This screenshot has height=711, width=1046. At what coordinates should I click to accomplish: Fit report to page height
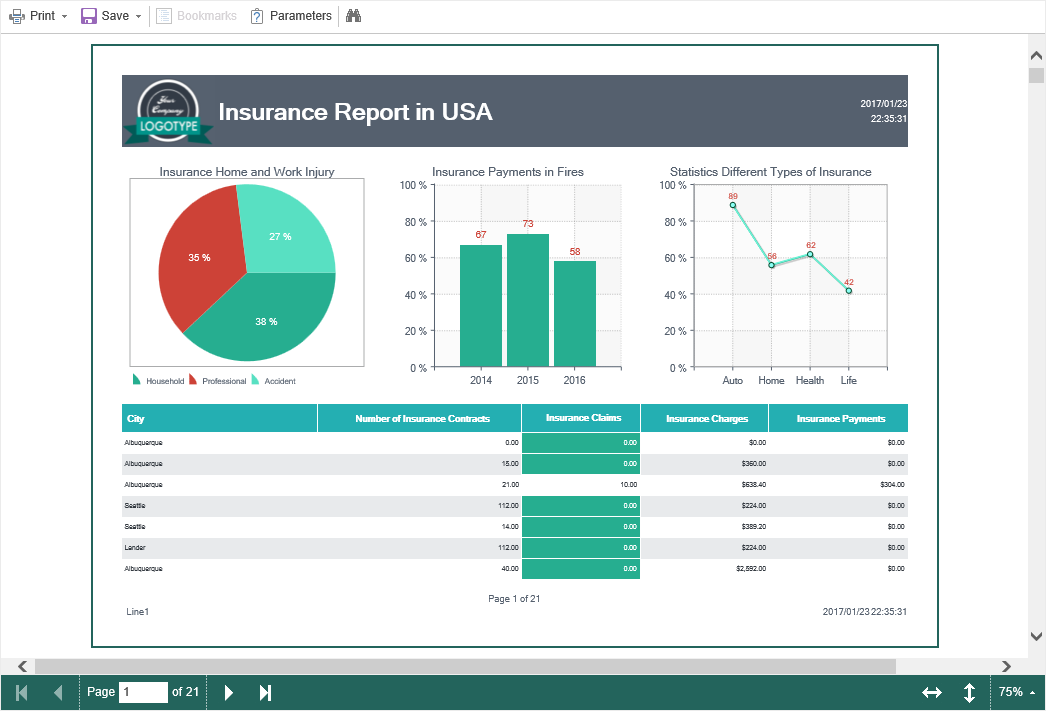tap(969, 692)
